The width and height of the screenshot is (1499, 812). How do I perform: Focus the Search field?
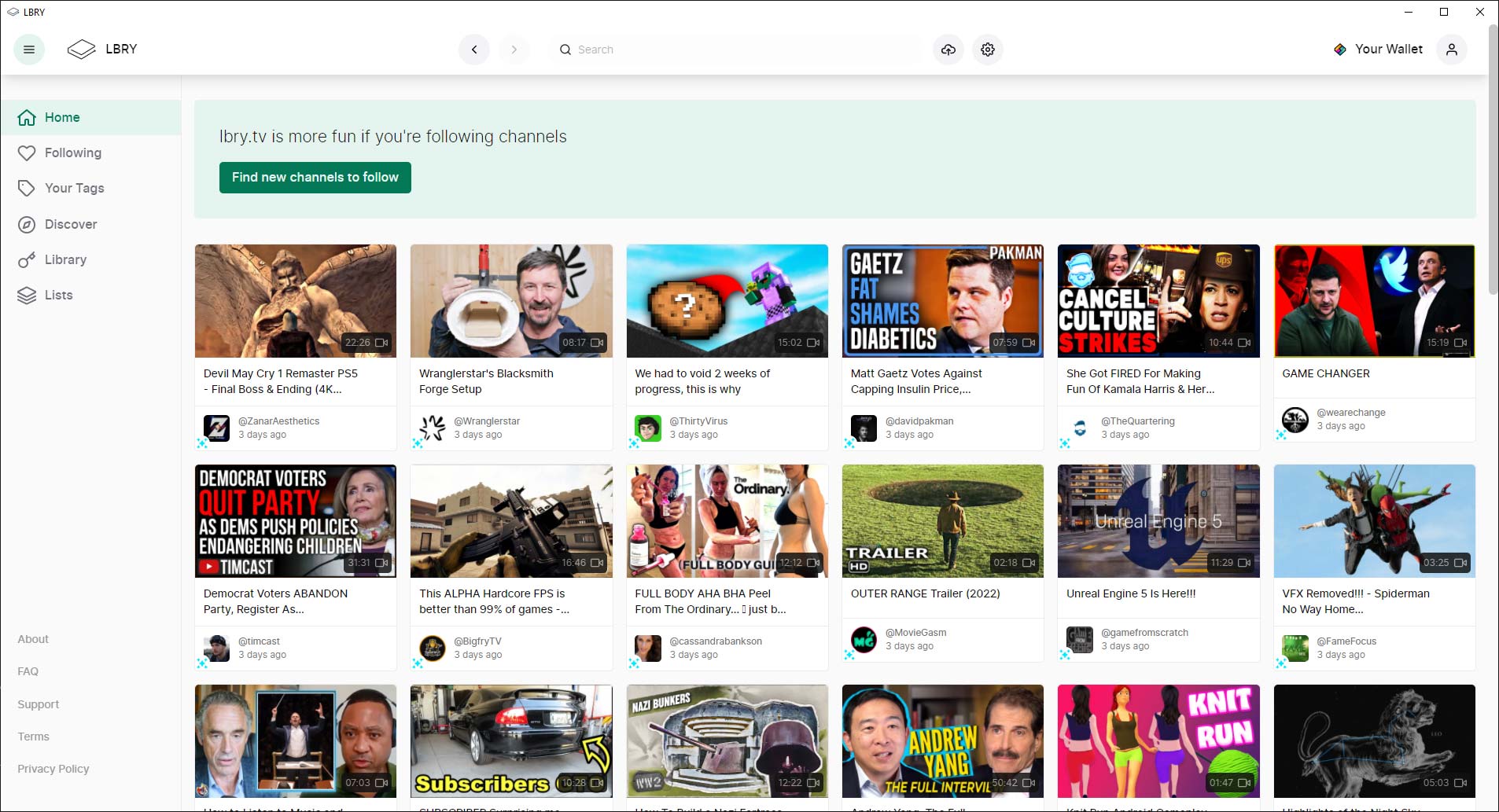coord(735,50)
